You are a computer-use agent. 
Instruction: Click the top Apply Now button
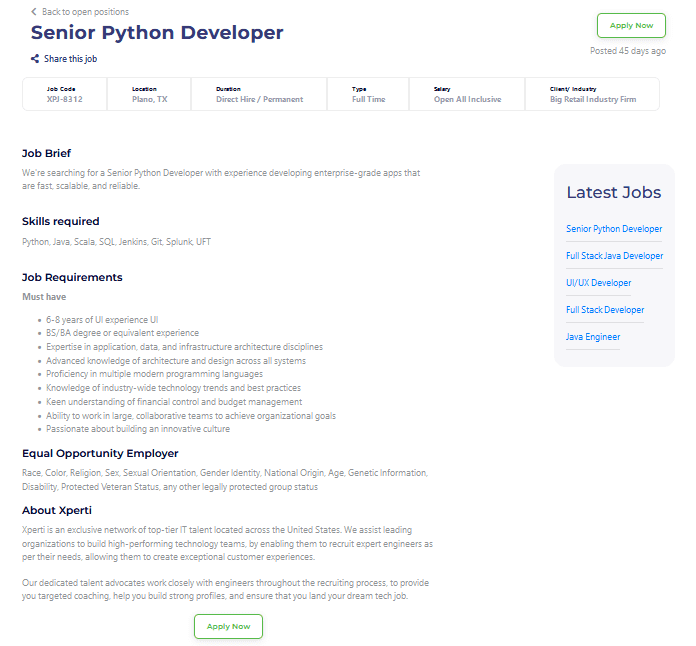[x=631, y=25]
